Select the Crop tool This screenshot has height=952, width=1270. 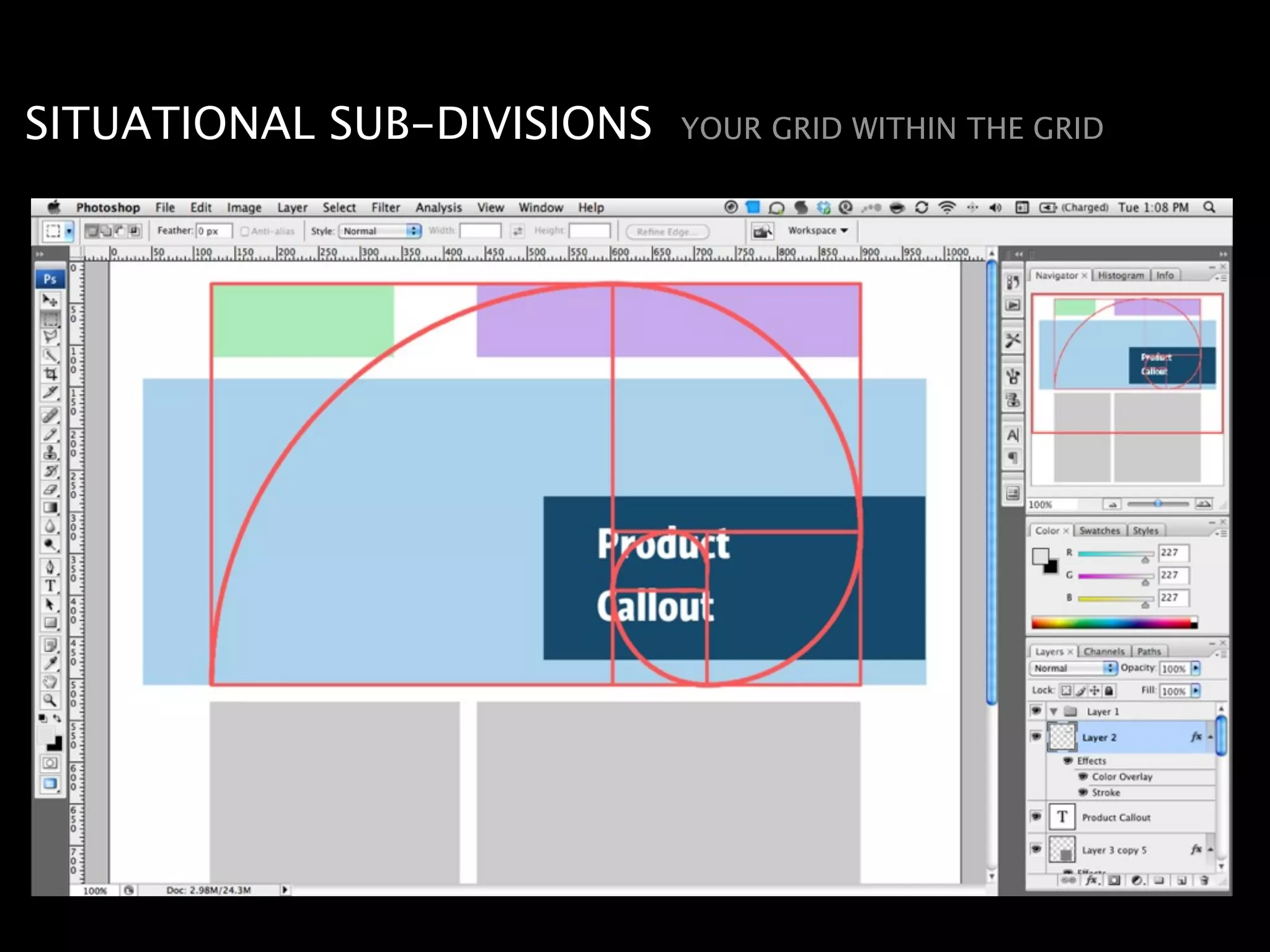50,374
